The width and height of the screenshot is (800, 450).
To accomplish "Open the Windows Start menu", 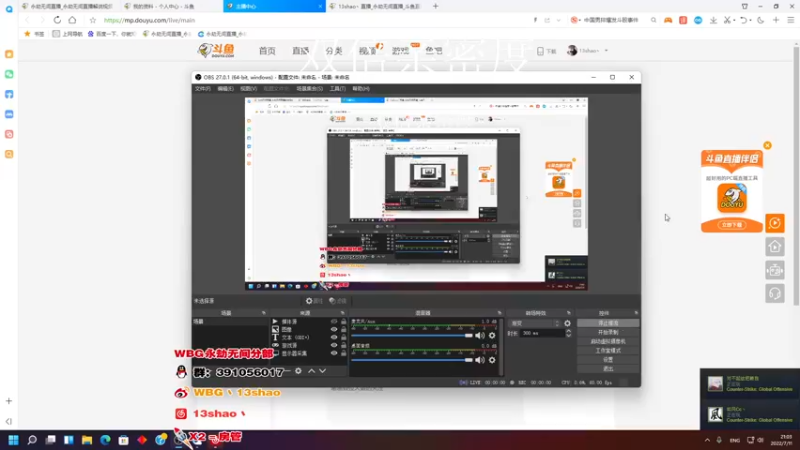I will [13, 440].
